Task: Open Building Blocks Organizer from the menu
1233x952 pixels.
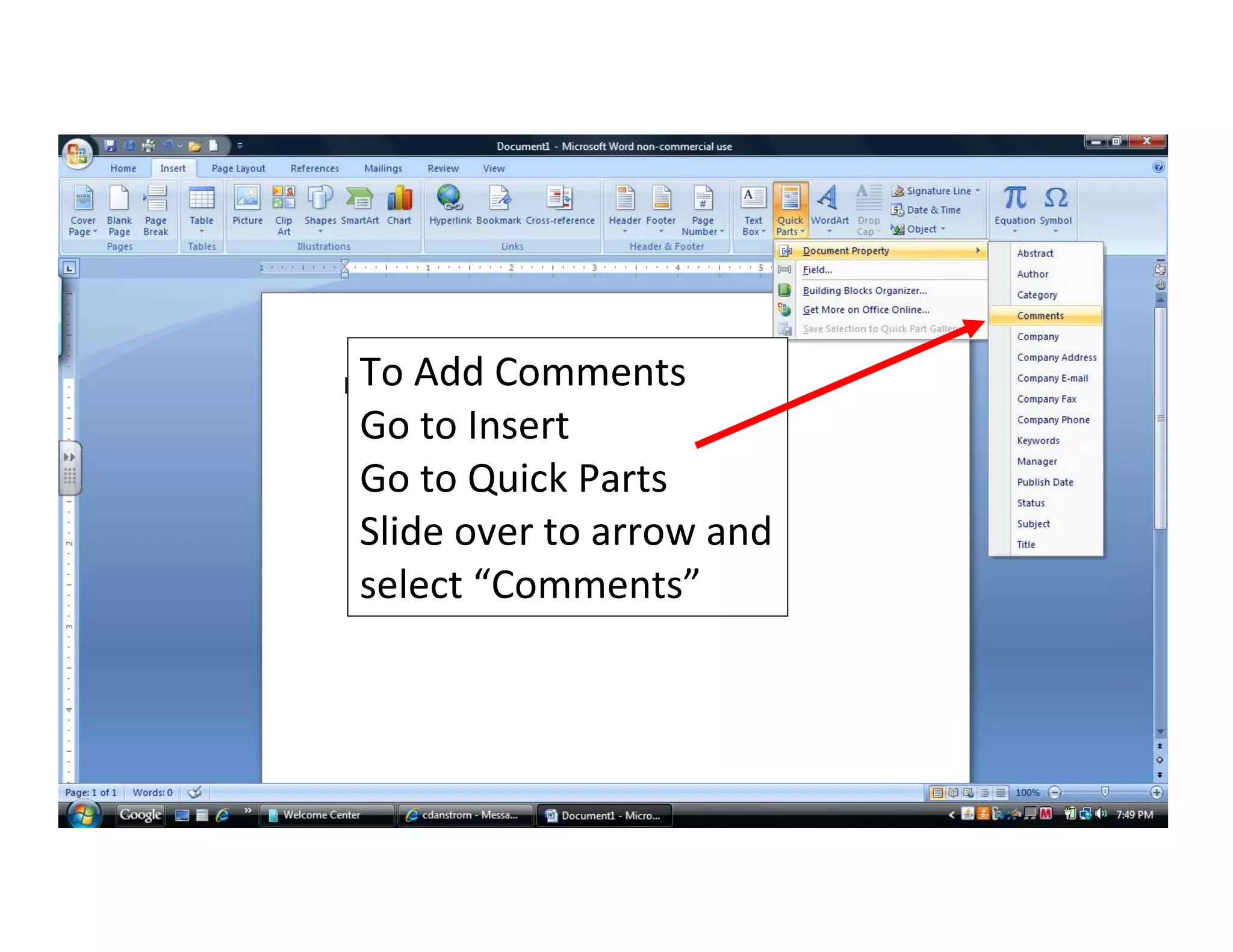Action: tap(865, 291)
